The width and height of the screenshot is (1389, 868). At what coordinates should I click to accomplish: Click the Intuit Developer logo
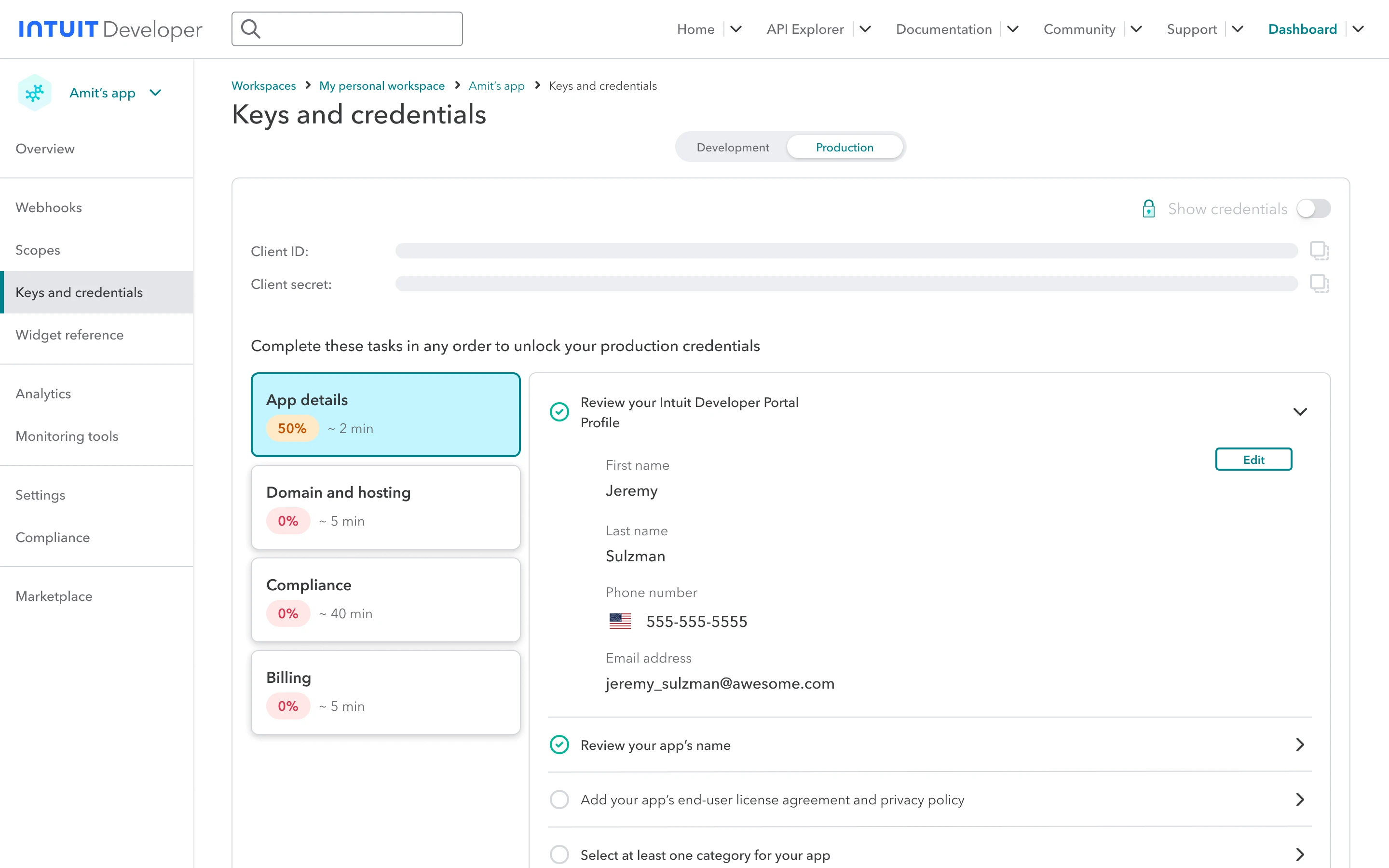click(x=110, y=29)
